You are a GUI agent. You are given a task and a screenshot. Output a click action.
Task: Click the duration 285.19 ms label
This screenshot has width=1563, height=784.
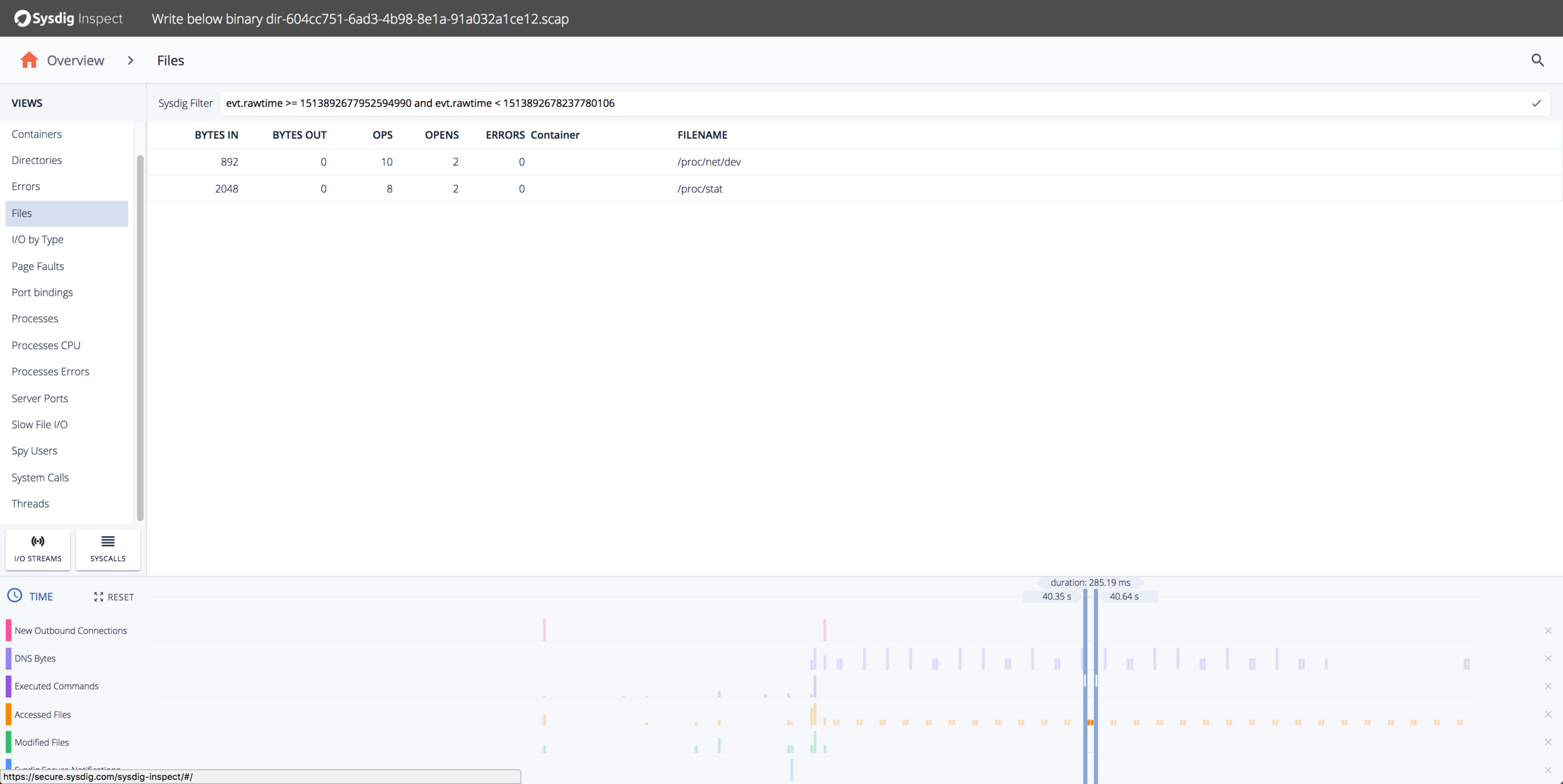[x=1090, y=582]
